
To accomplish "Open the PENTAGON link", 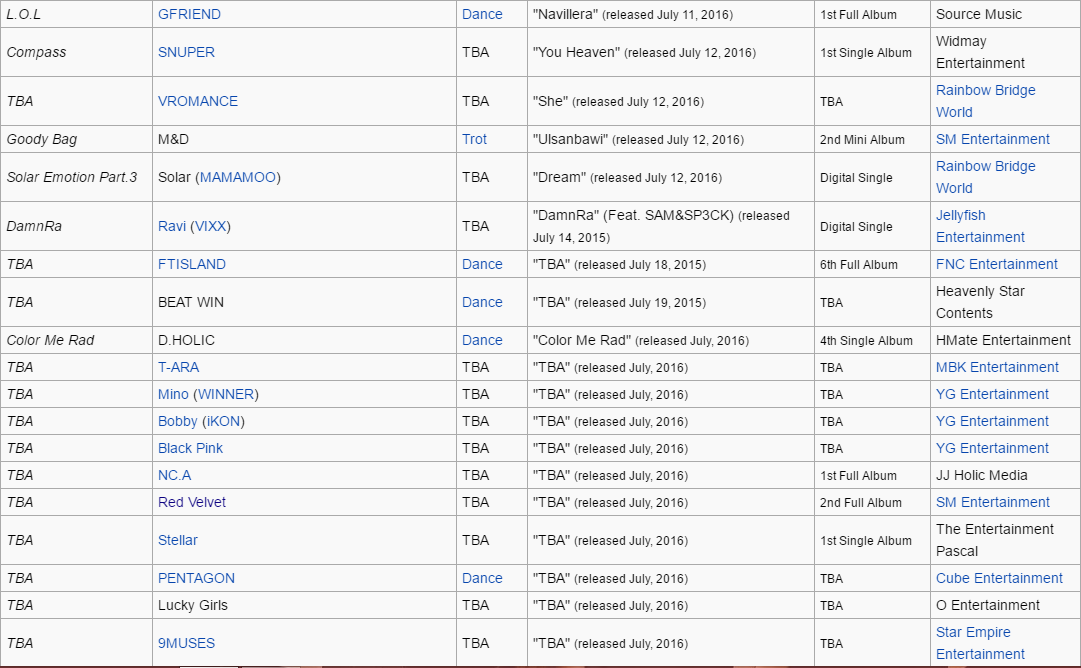I will [x=196, y=578].
